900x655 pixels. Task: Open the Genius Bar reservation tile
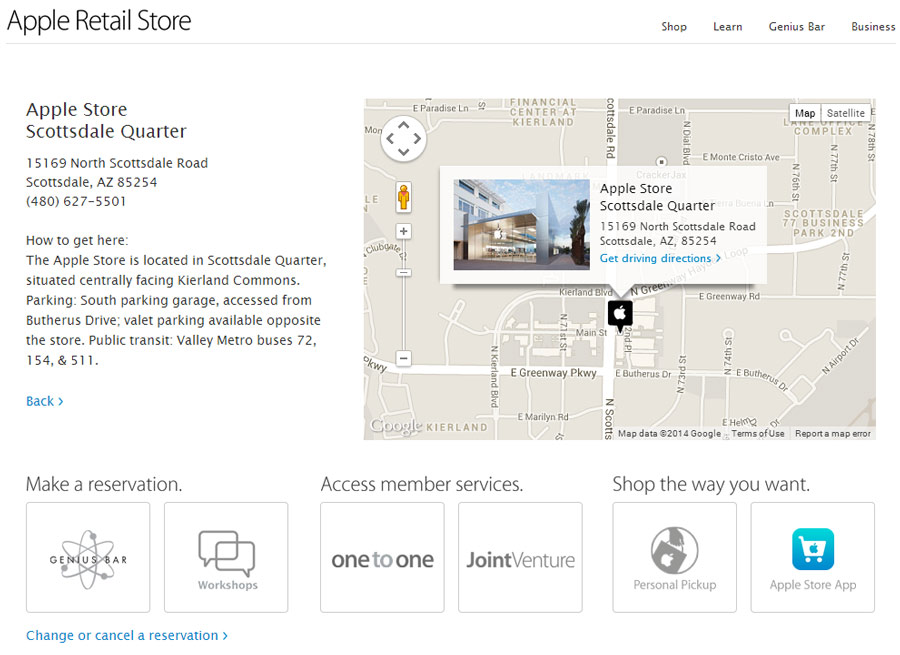point(88,557)
